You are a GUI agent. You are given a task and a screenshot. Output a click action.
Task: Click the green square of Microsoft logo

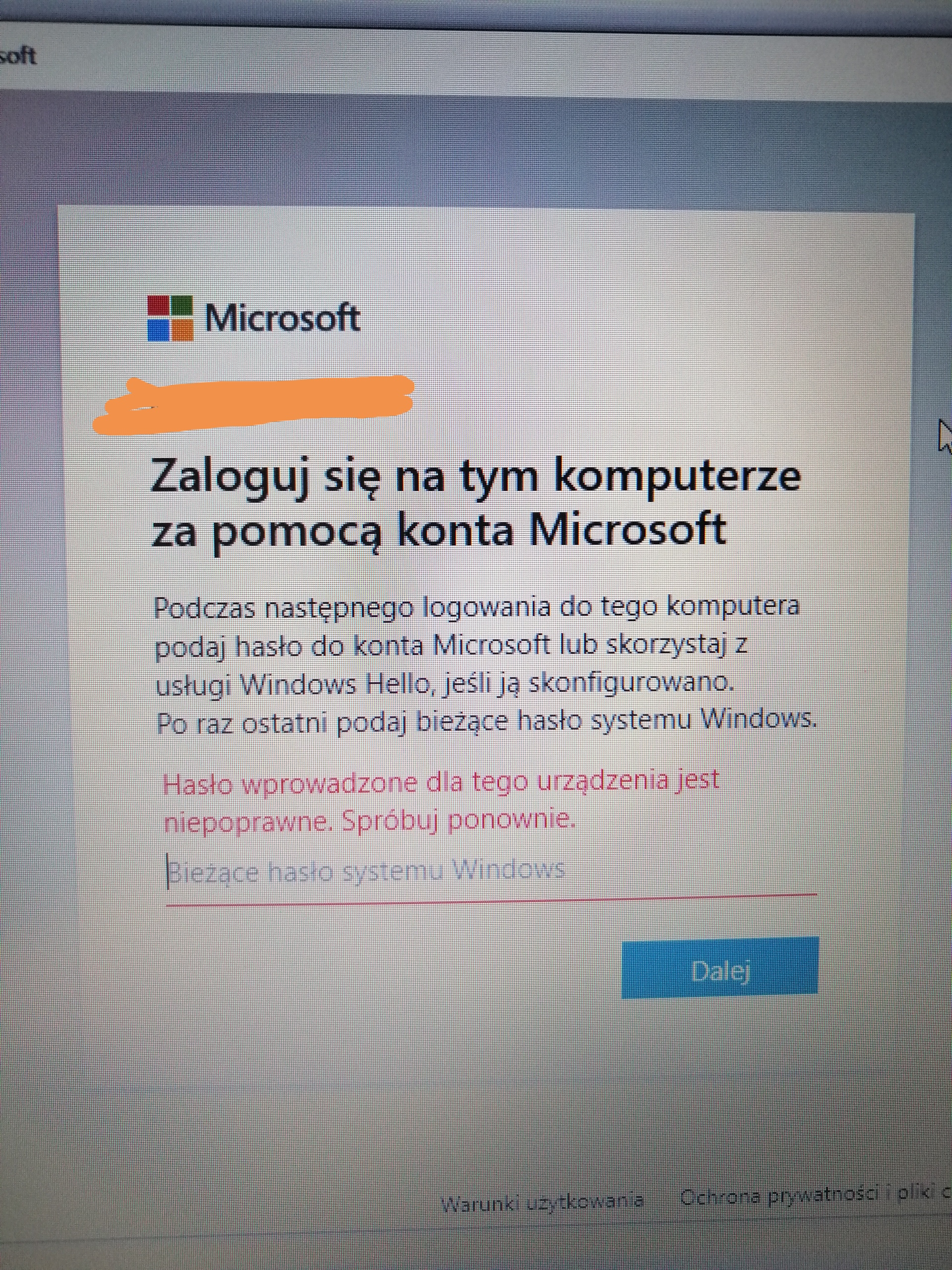coord(182,306)
